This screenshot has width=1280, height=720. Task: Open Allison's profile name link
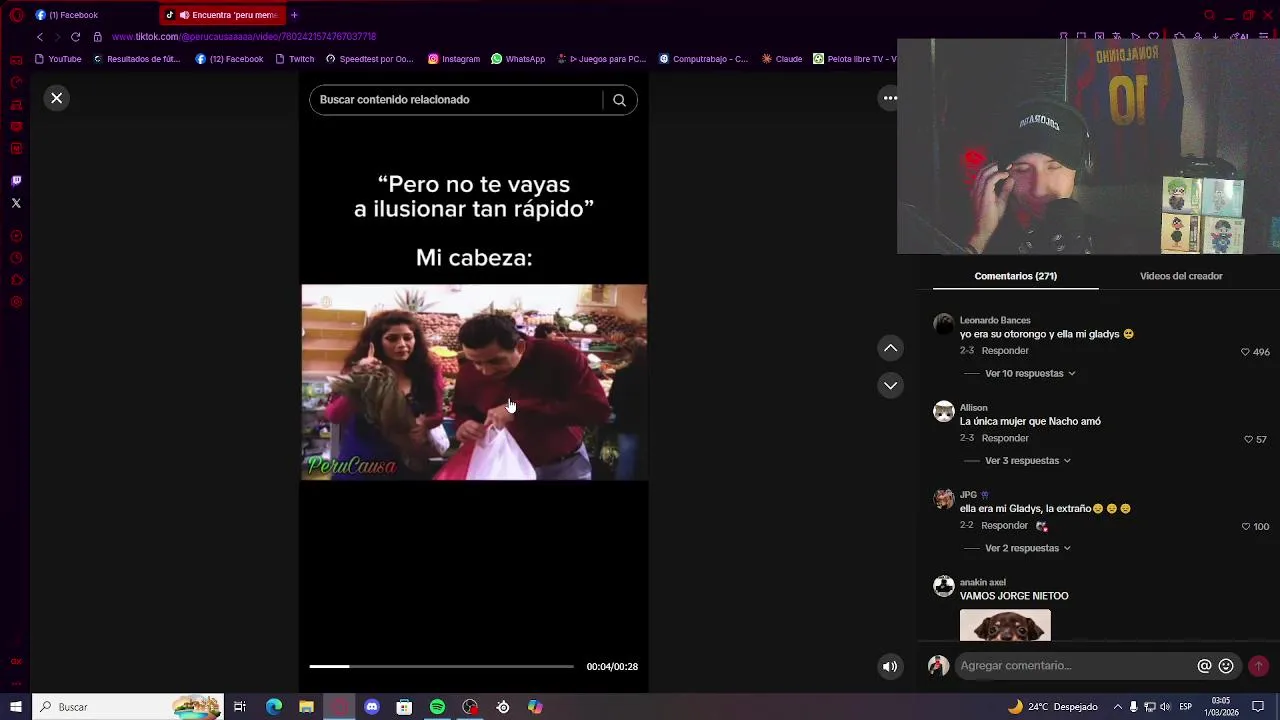point(973,407)
